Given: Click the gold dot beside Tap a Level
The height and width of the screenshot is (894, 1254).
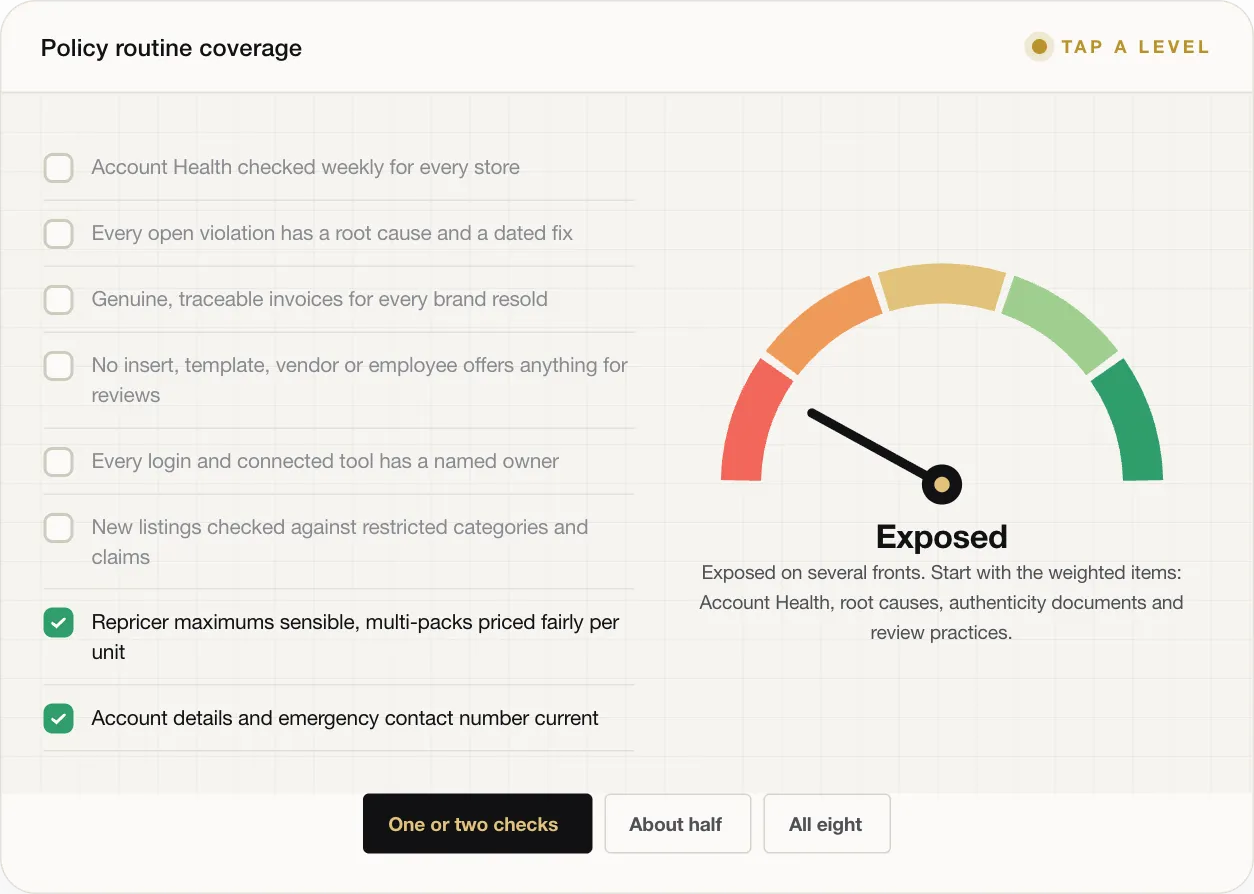Looking at the screenshot, I should pyautogui.click(x=1039, y=47).
